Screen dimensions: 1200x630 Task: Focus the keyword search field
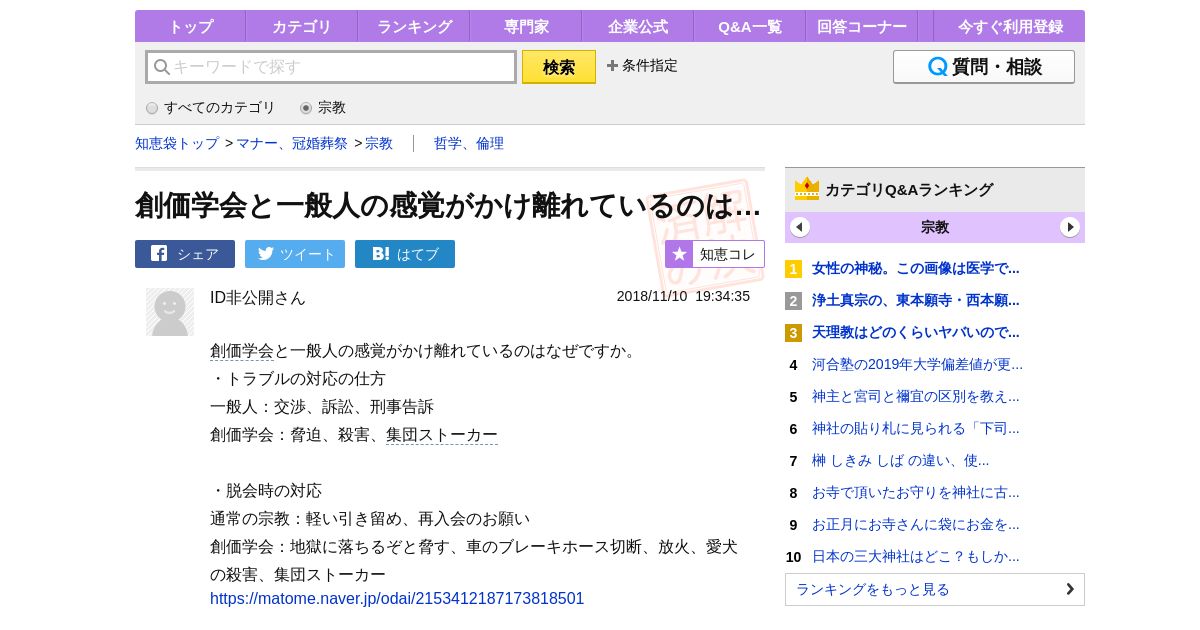331,67
